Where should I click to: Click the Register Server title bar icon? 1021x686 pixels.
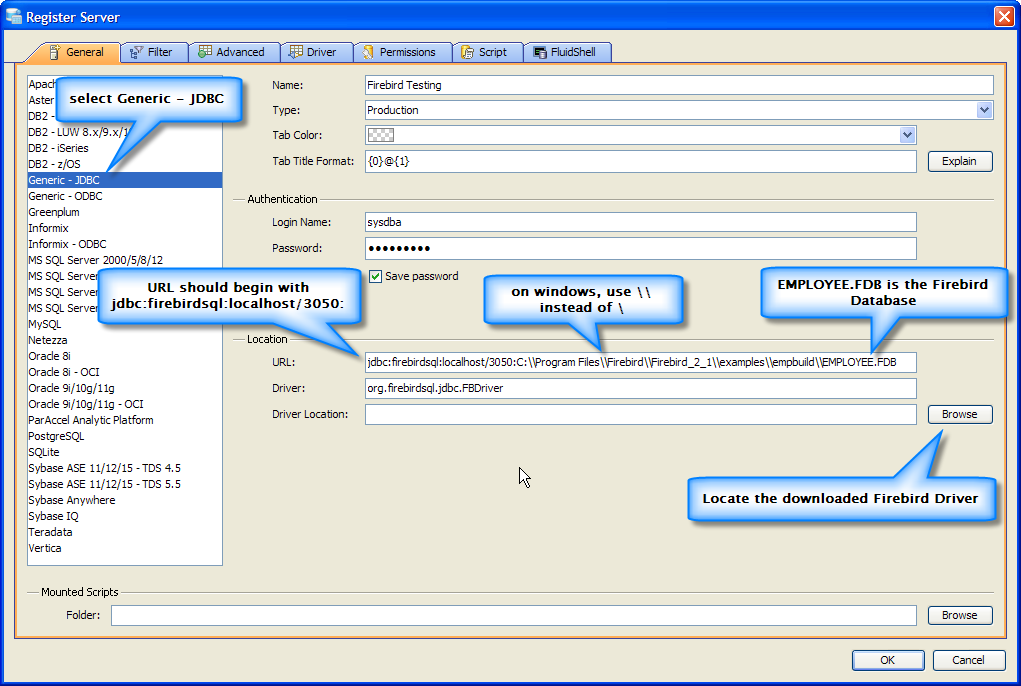click(14, 16)
